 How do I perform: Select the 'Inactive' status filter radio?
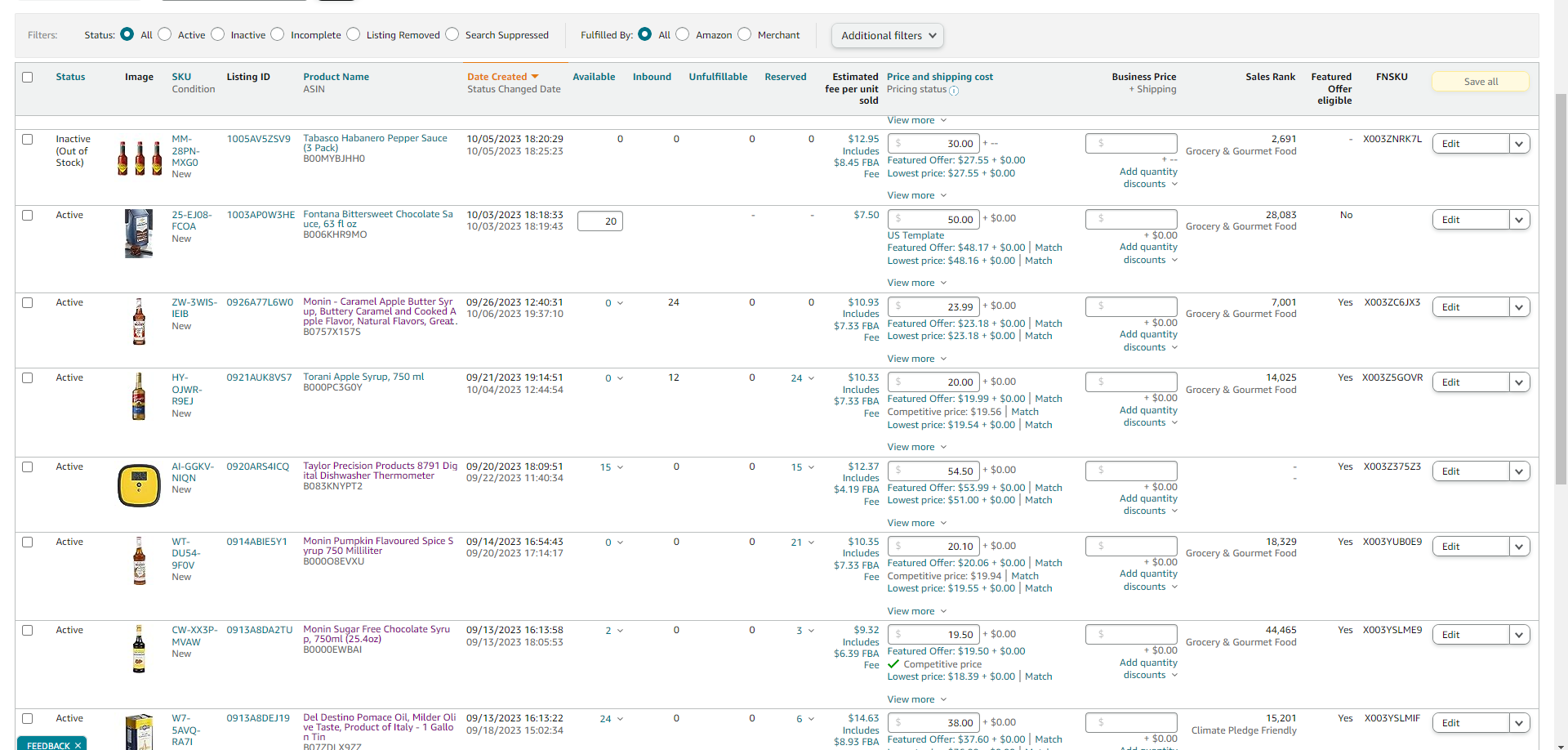coord(217,34)
